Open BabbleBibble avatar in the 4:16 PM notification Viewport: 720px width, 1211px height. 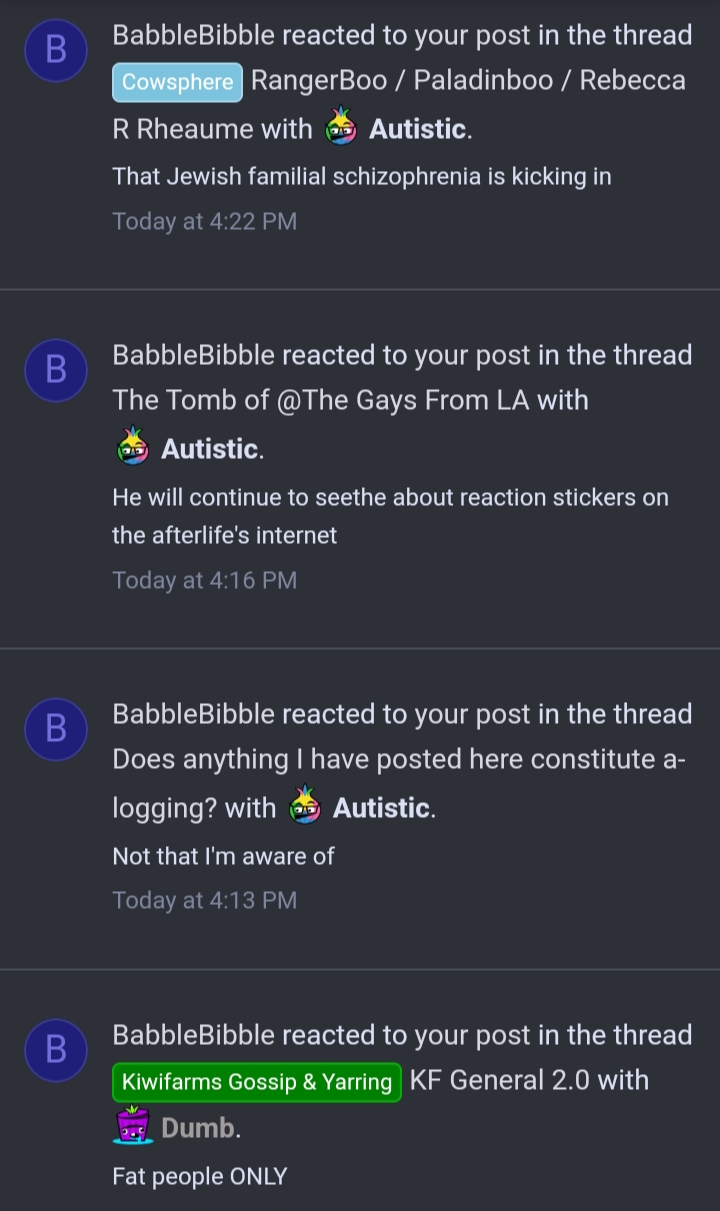pyautogui.click(x=56, y=370)
